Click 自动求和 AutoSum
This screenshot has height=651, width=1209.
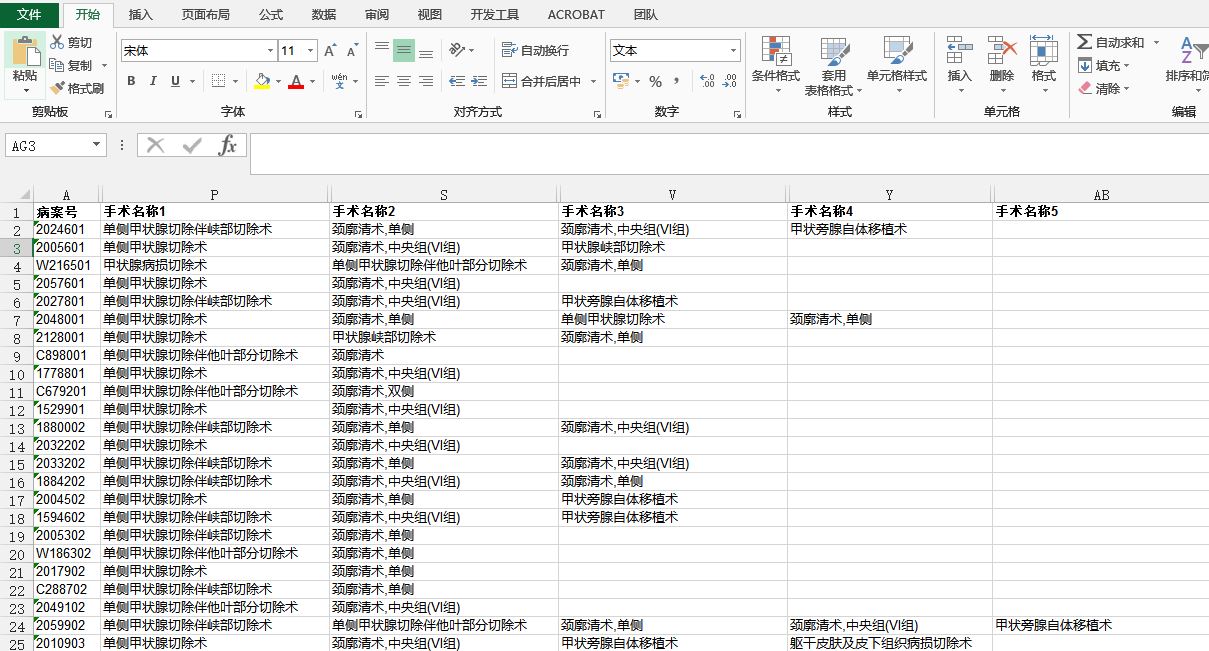tap(1111, 42)
